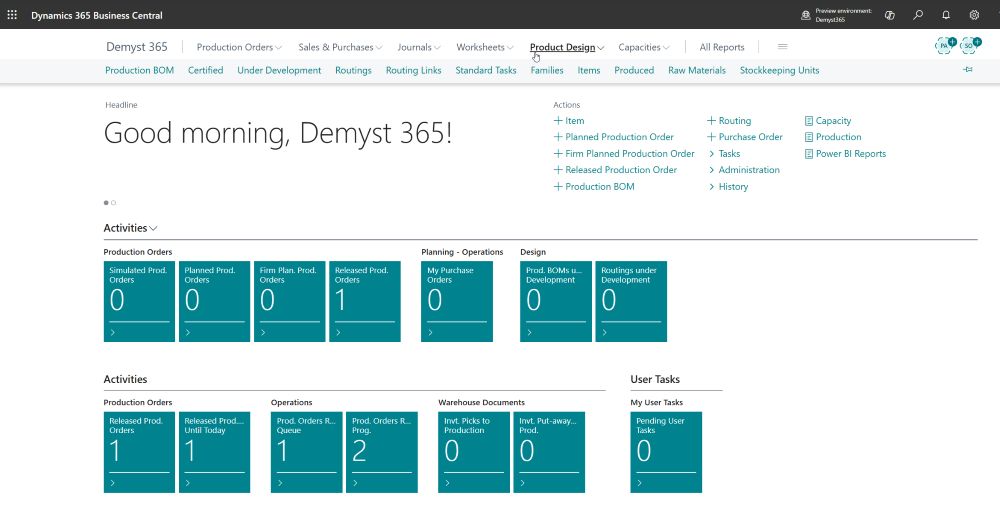Click the SO user avatar
The width and height of the screenshot is (1000, 516).
pyautogui.click(x=969, y=46)
